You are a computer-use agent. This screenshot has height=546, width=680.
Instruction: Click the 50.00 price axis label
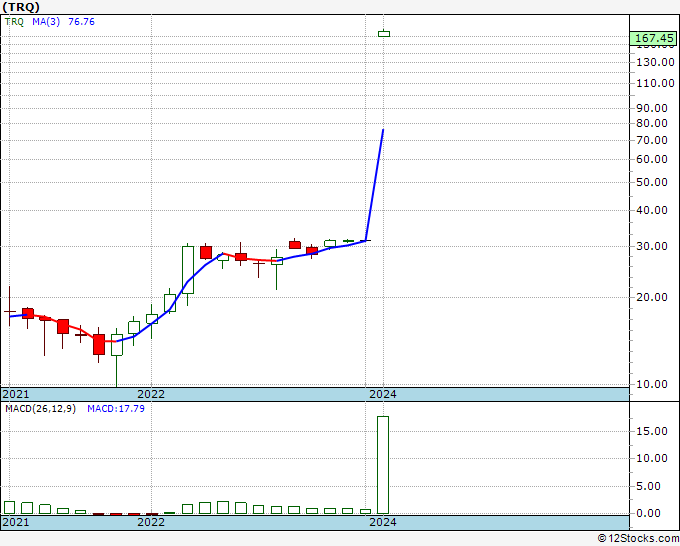652,182
